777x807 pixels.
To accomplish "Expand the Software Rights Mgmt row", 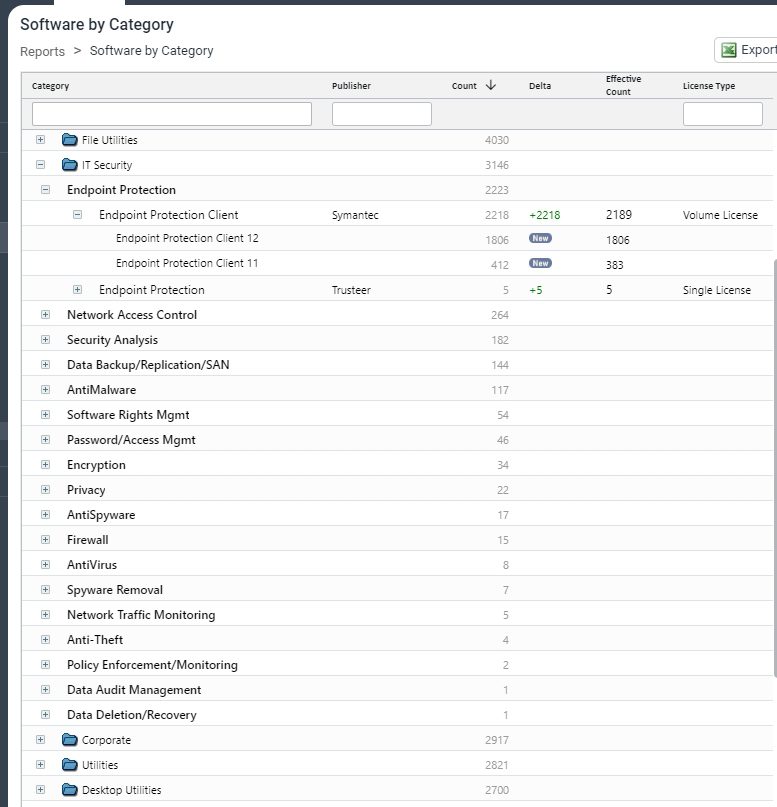I will (x=45, y=414).
